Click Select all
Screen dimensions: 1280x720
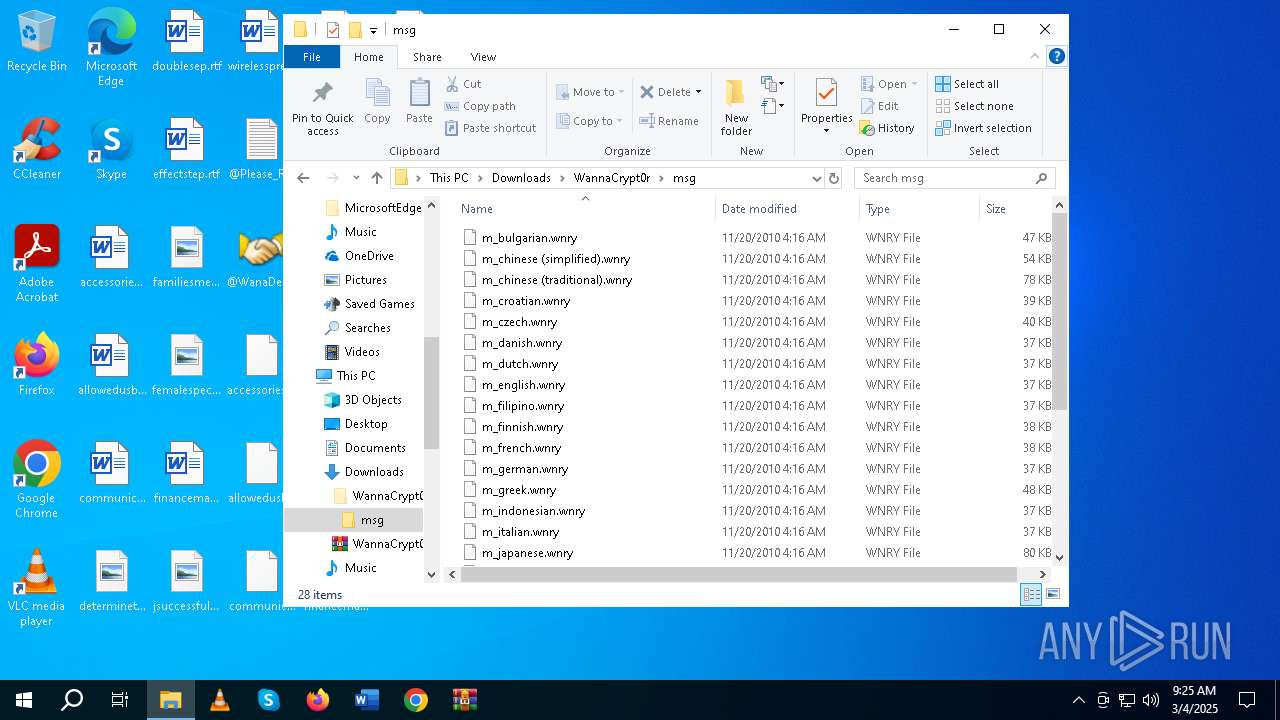click(967, 84)
